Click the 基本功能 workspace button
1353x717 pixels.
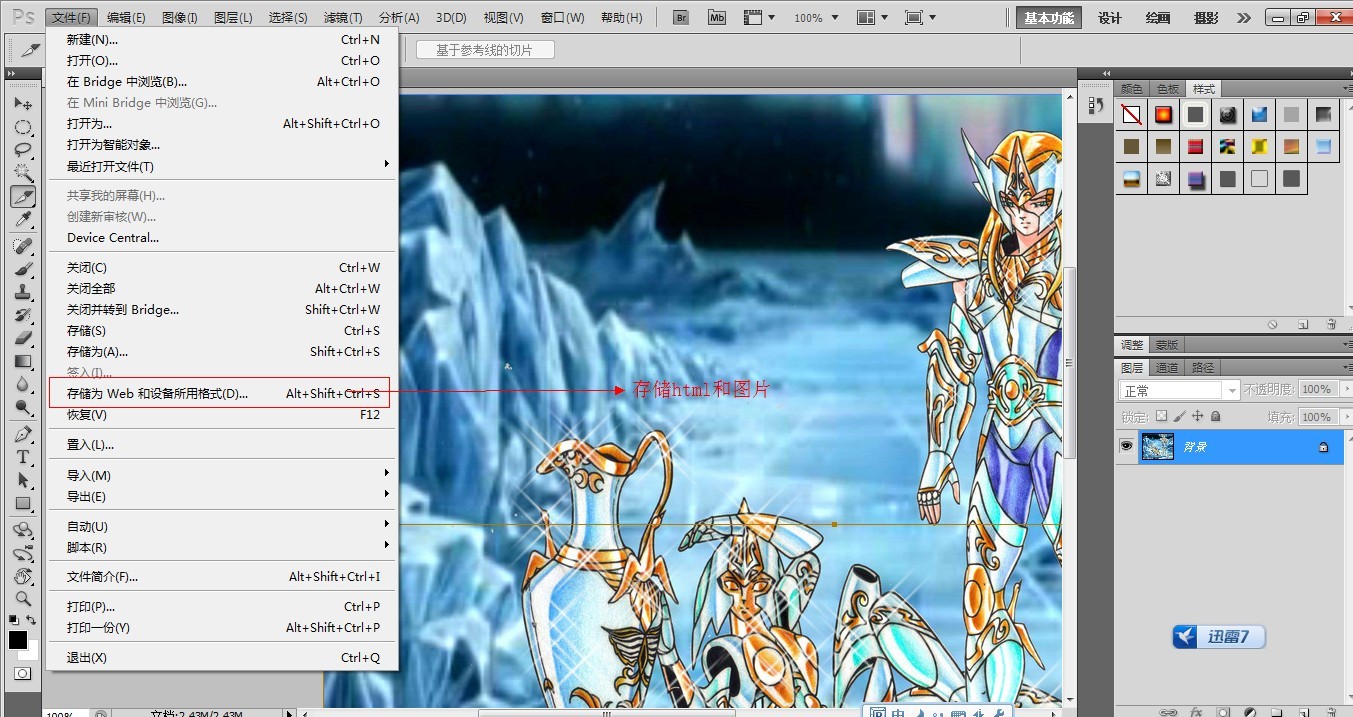click(1049, 18)
